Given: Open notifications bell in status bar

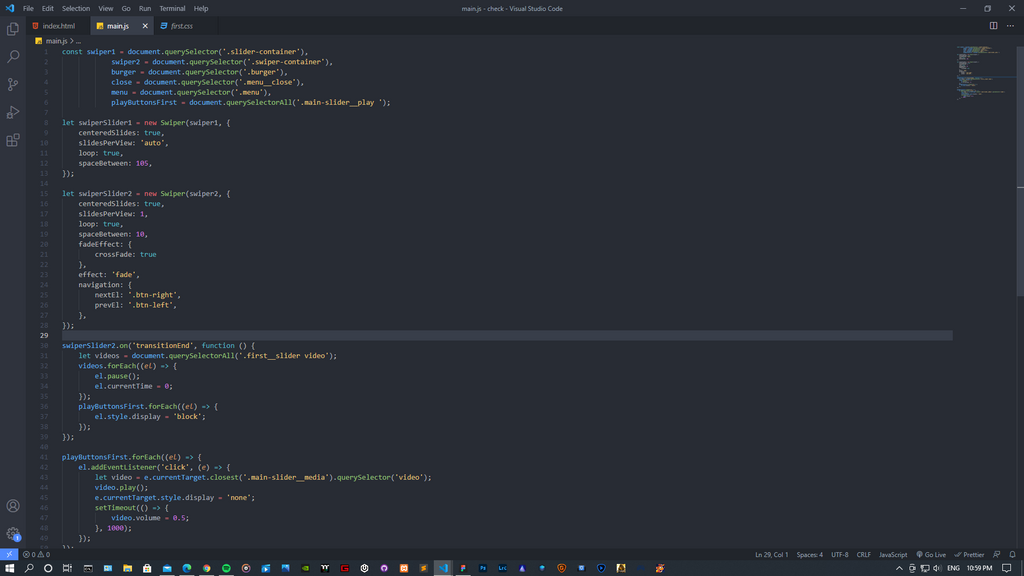Looking at the screenshot, I should click(x=1012, y=554).
